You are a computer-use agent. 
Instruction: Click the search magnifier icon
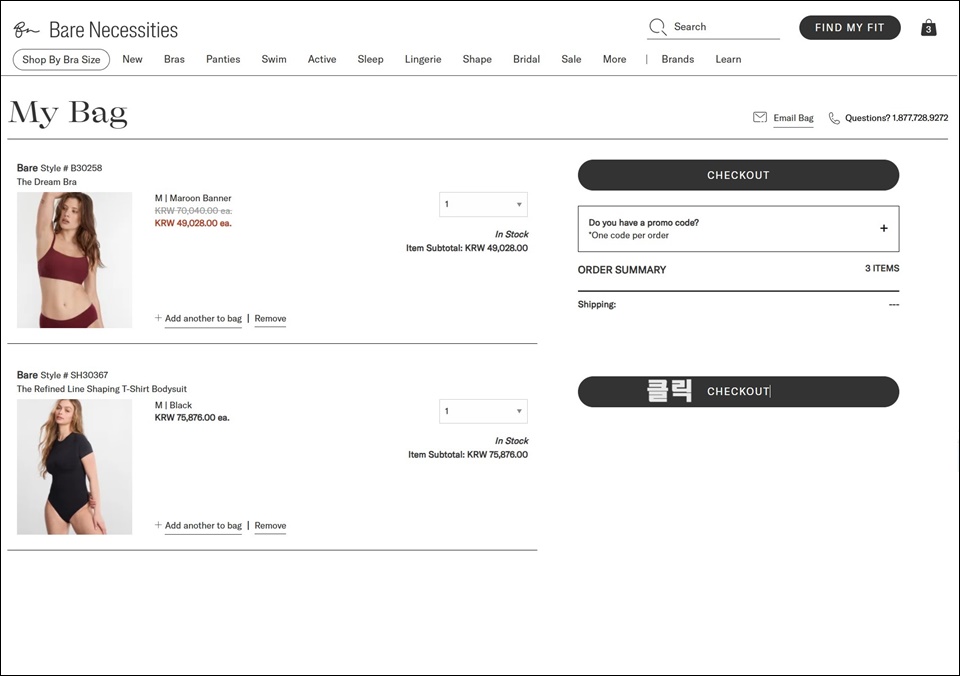tap(658, 27)
